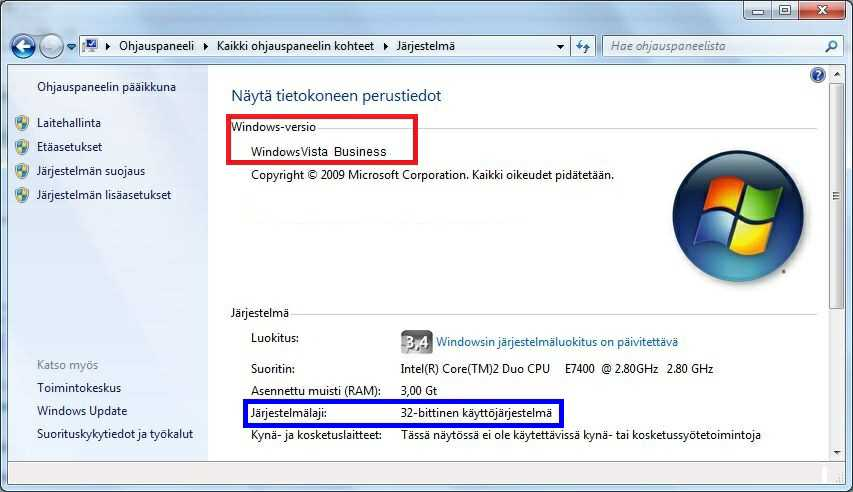
Task: Click the shield icon beside Laitehallinta
Action: (22, 123)
